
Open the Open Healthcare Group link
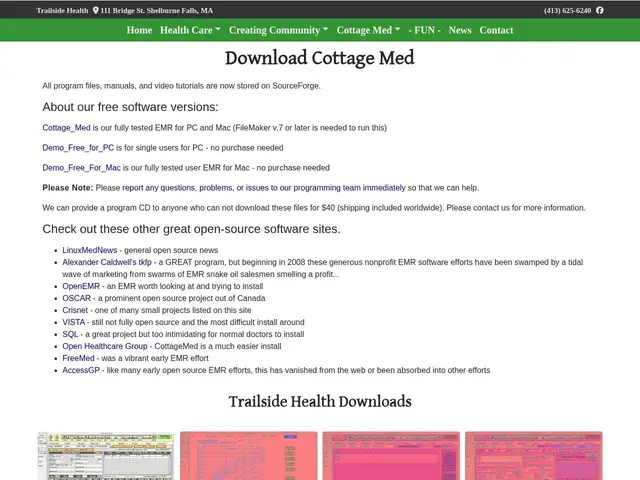click(104, 346)
